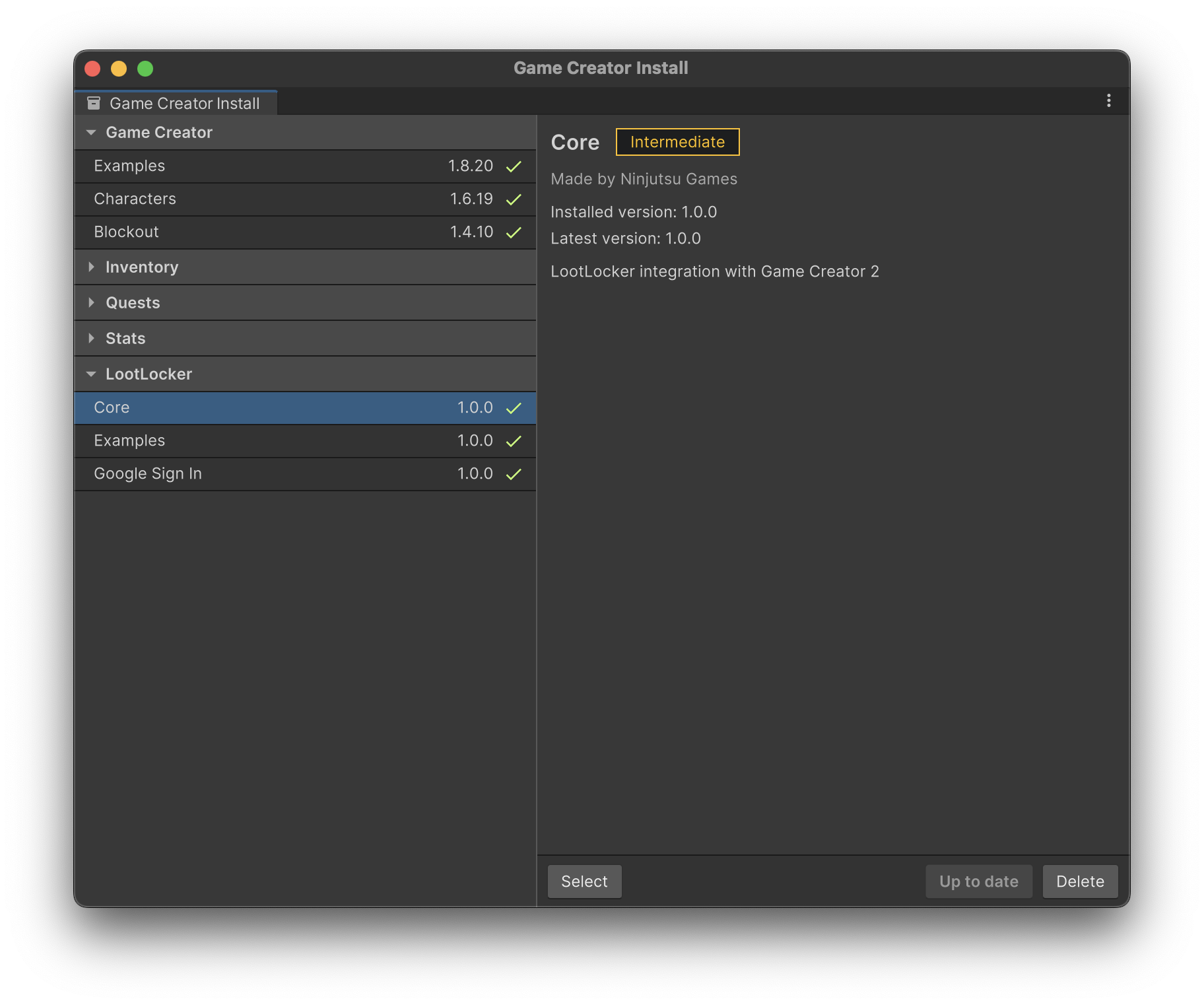Click the three-dot options menu icon

pyautogui.click(x=1108, y=100)
